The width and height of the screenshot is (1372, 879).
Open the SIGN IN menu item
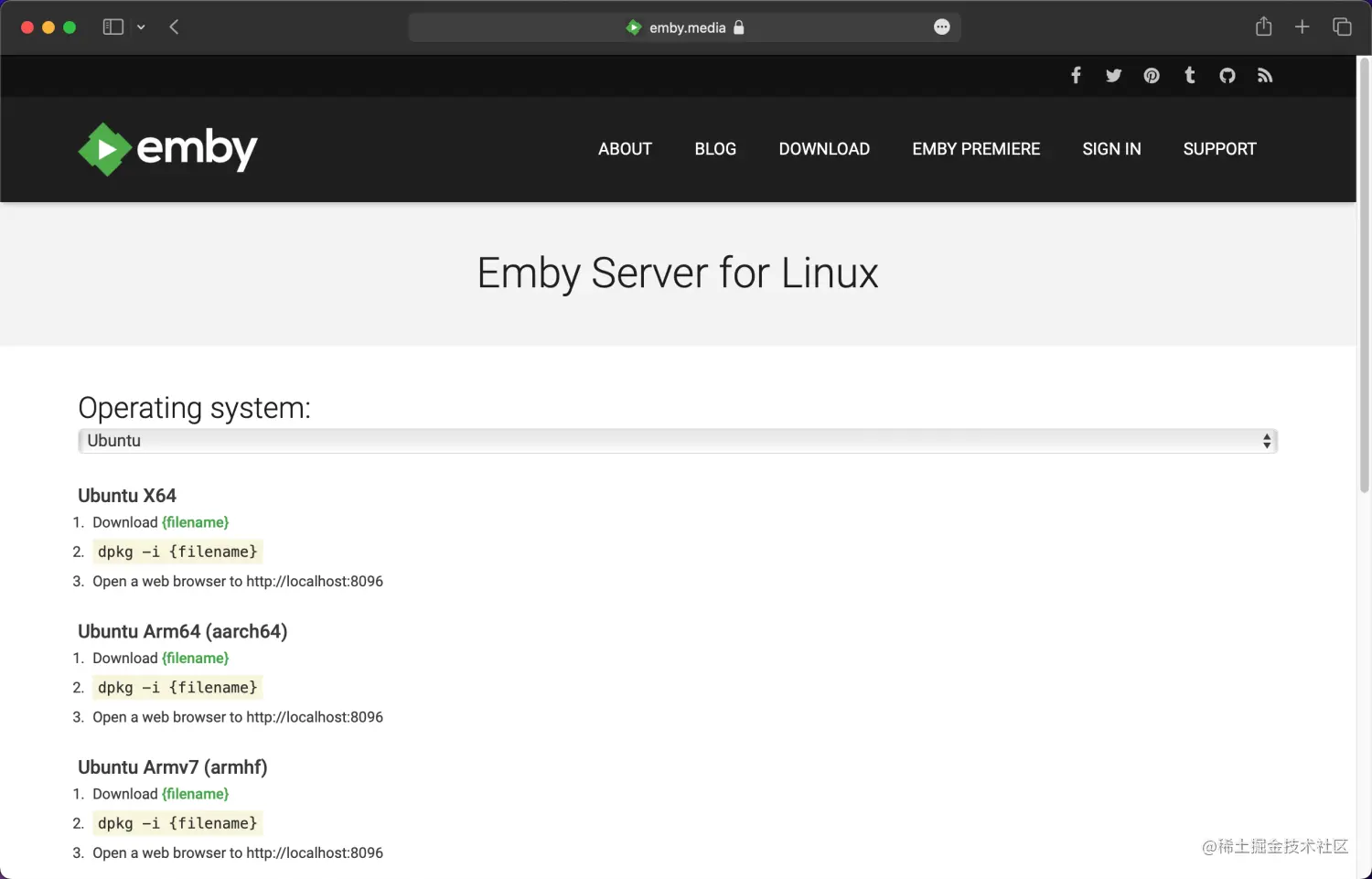(1111, 149)
